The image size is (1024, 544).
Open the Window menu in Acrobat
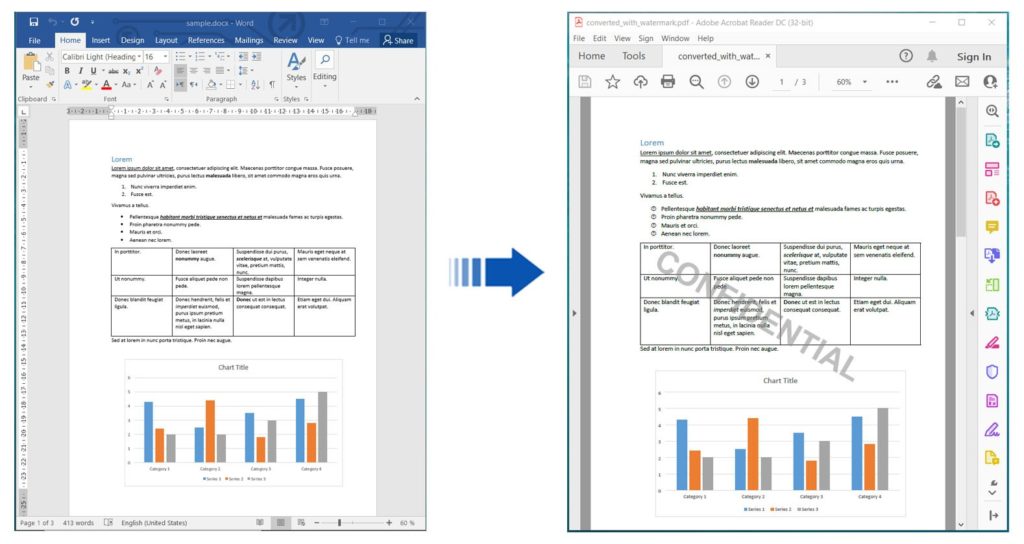(675, 38)
